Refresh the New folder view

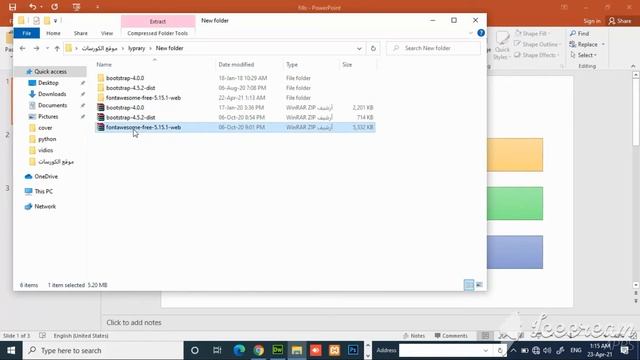[373, 48]
